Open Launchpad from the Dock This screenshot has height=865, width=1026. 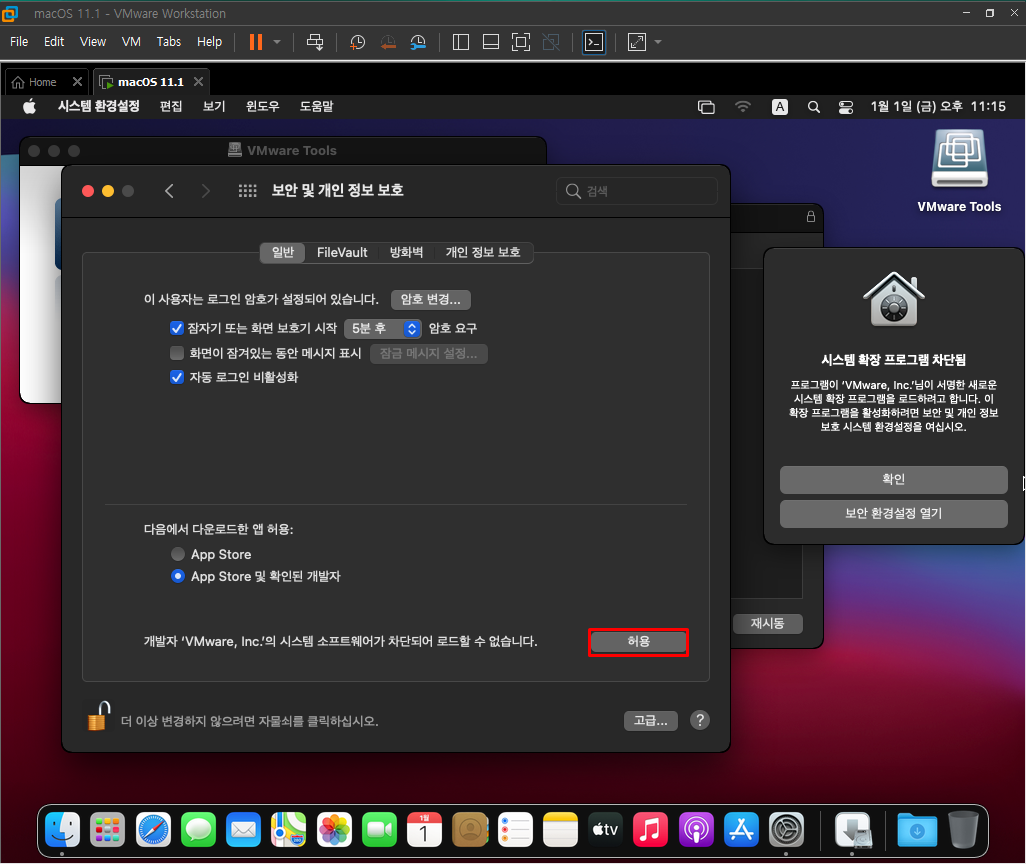coord(107,830)
